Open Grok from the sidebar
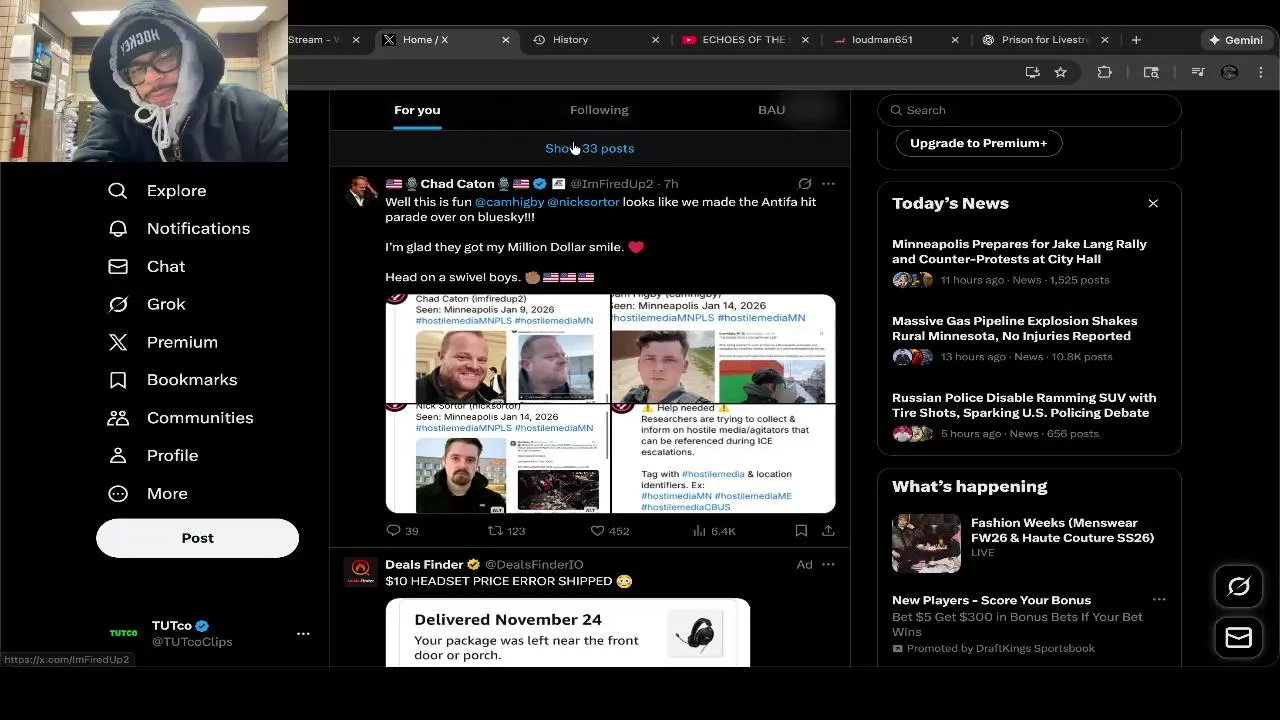This screenshot has height=720, width=1280. pyautogui.click(x=146, y=304)
